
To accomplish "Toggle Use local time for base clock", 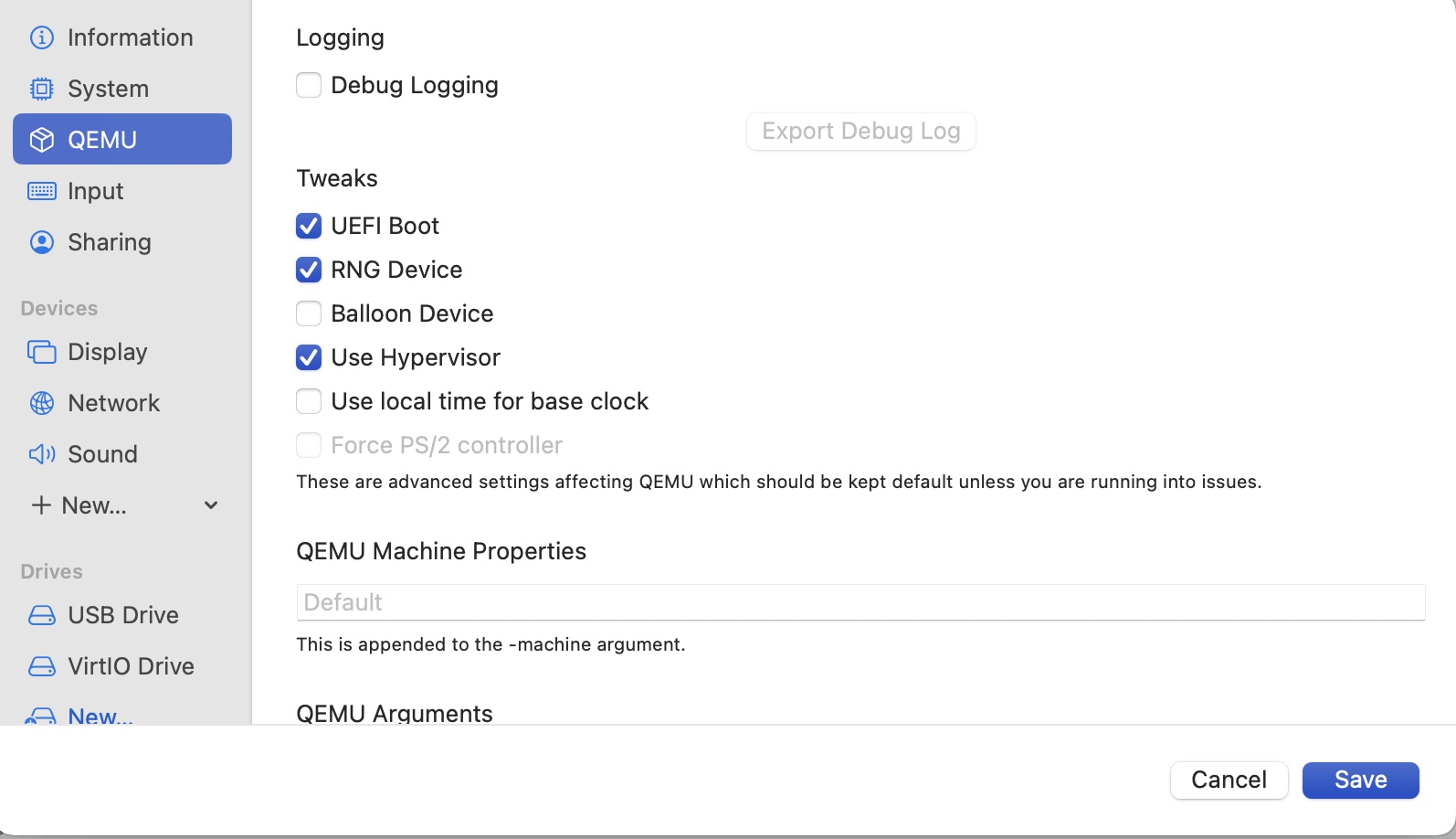I will click(309, 401).
